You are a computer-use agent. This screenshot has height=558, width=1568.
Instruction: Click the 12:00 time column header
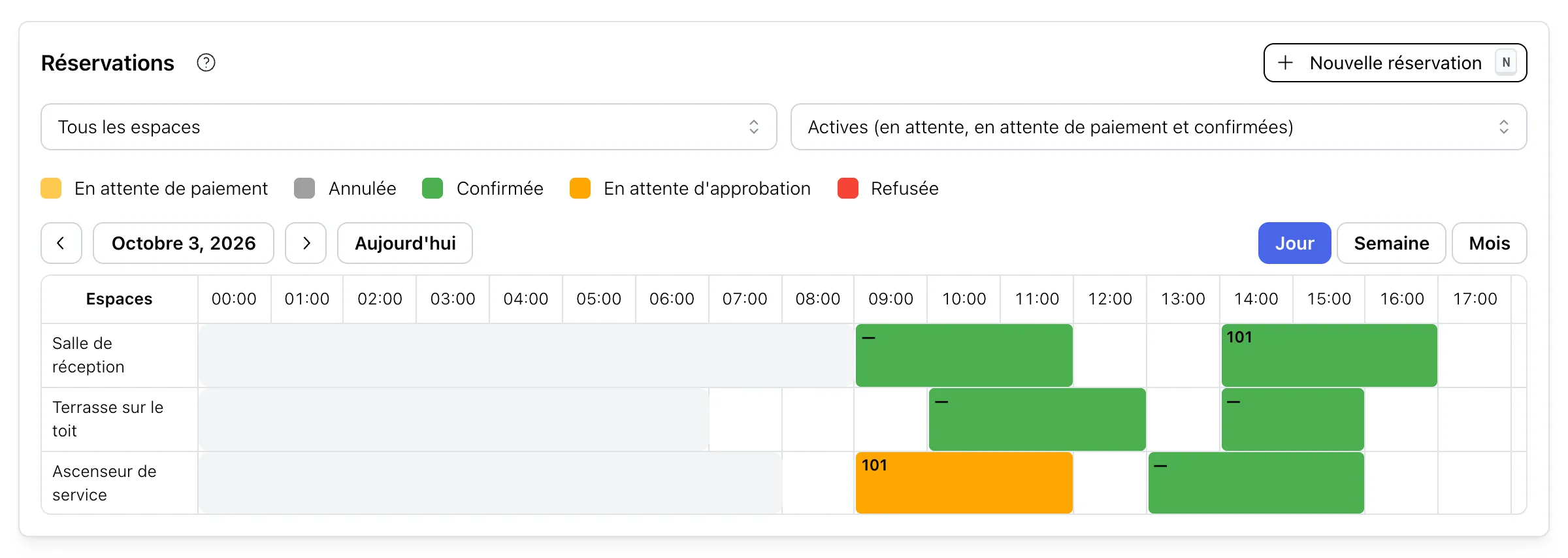pos(1110,299)
